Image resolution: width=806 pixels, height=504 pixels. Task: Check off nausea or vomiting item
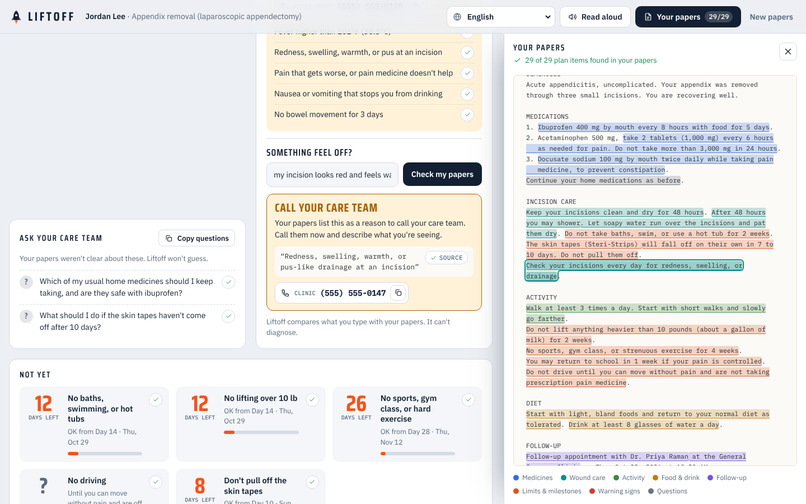click(x=467, y=94)
